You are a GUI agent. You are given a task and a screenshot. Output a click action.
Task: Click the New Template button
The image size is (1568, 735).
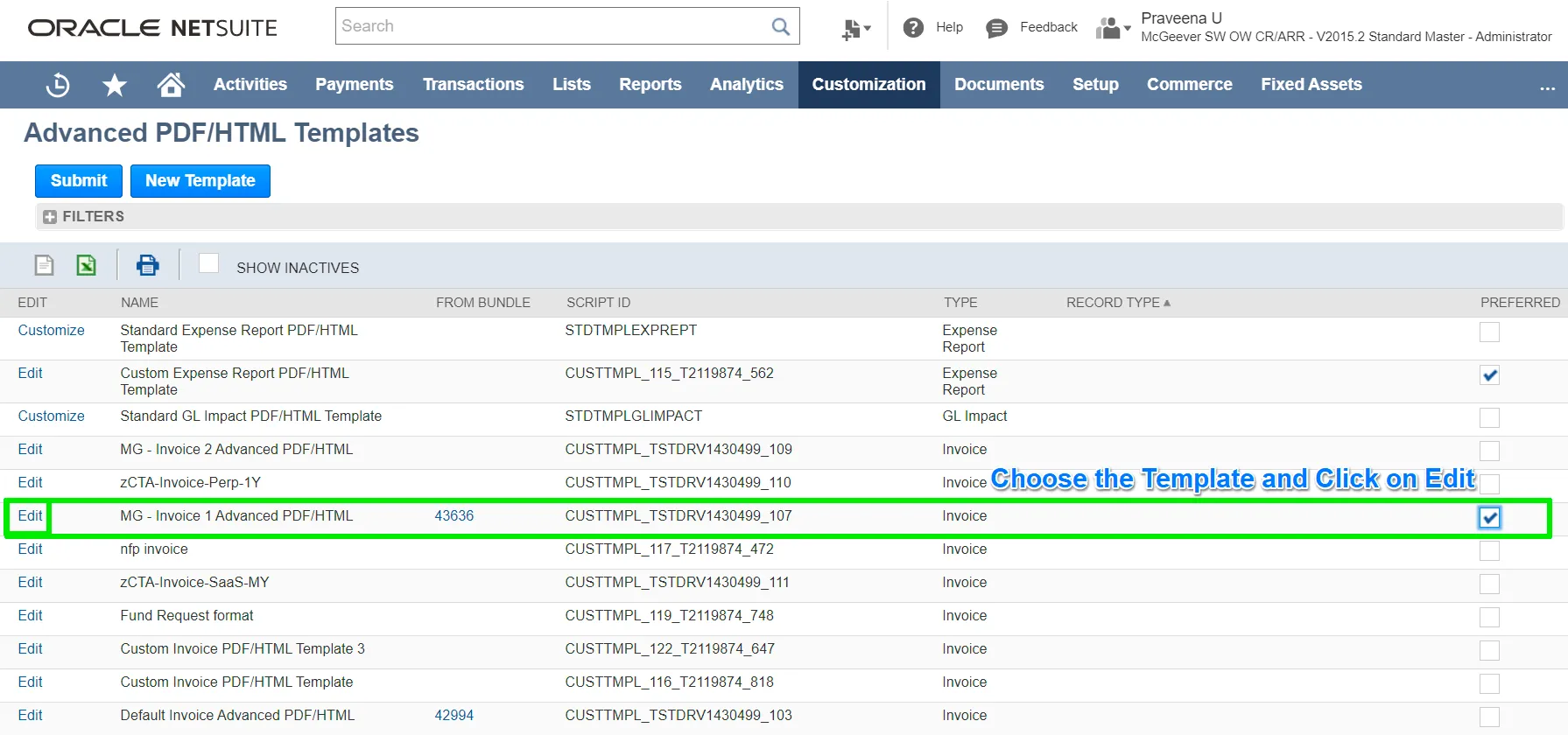[x=200, y=181]
